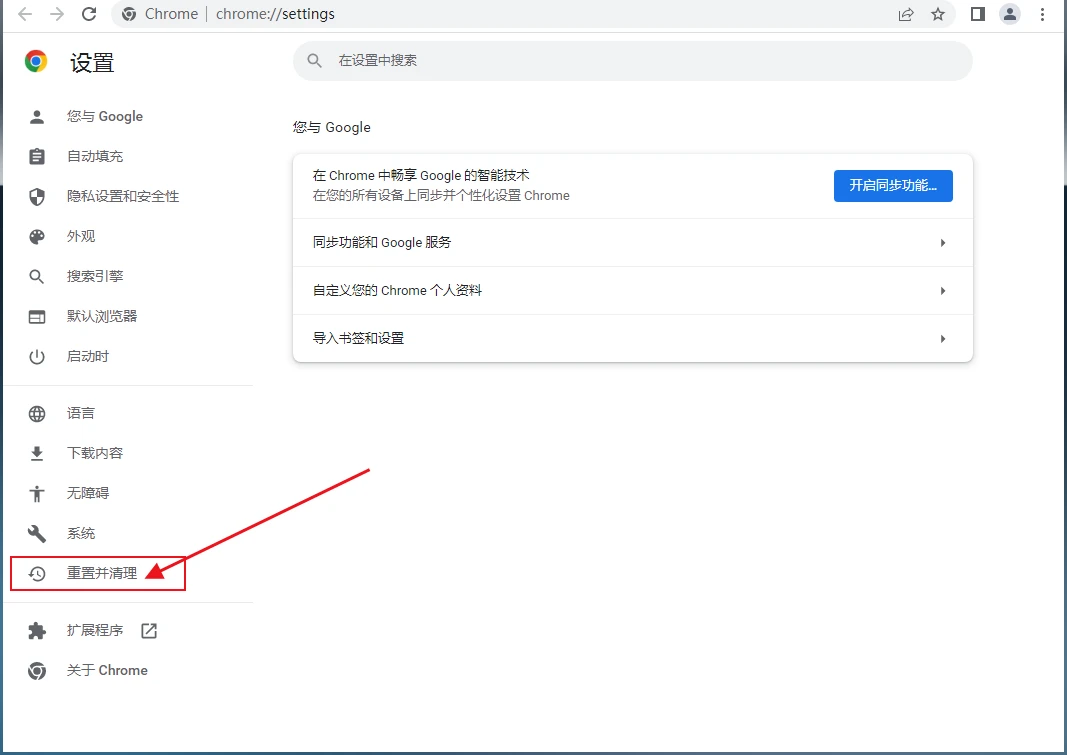Bookmark this page with the star icon
Viewport: 1067px width, 755px height.
tap(938, 14)
